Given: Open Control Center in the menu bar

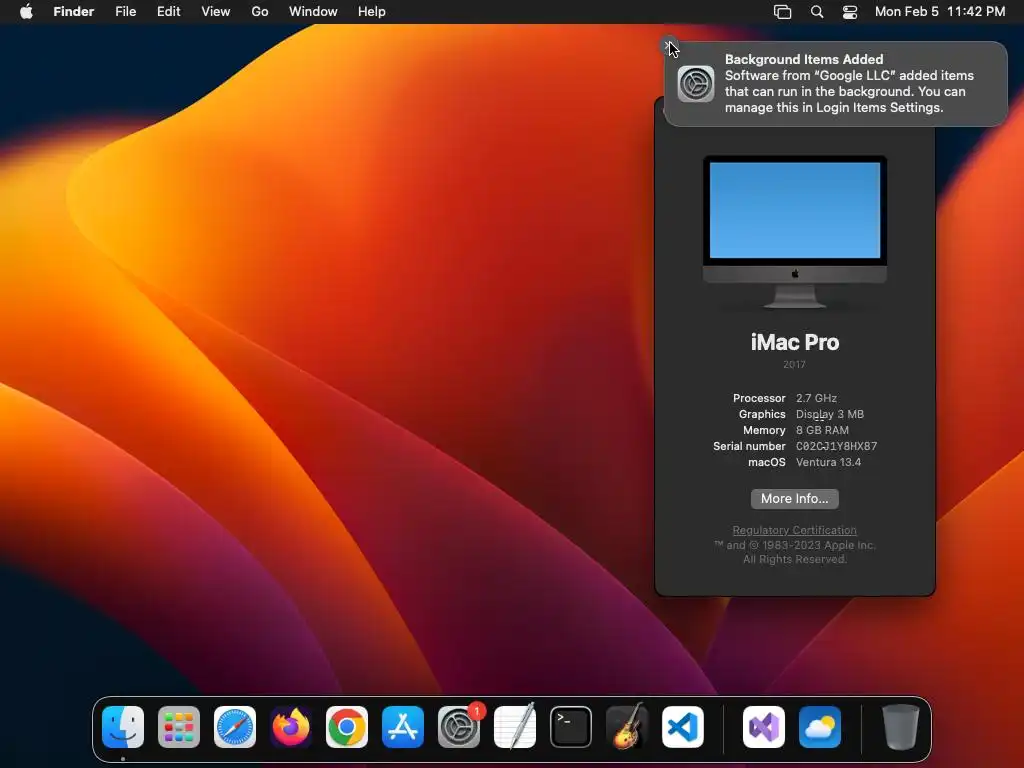Looking at the screenshot, I should coord(850,12).
